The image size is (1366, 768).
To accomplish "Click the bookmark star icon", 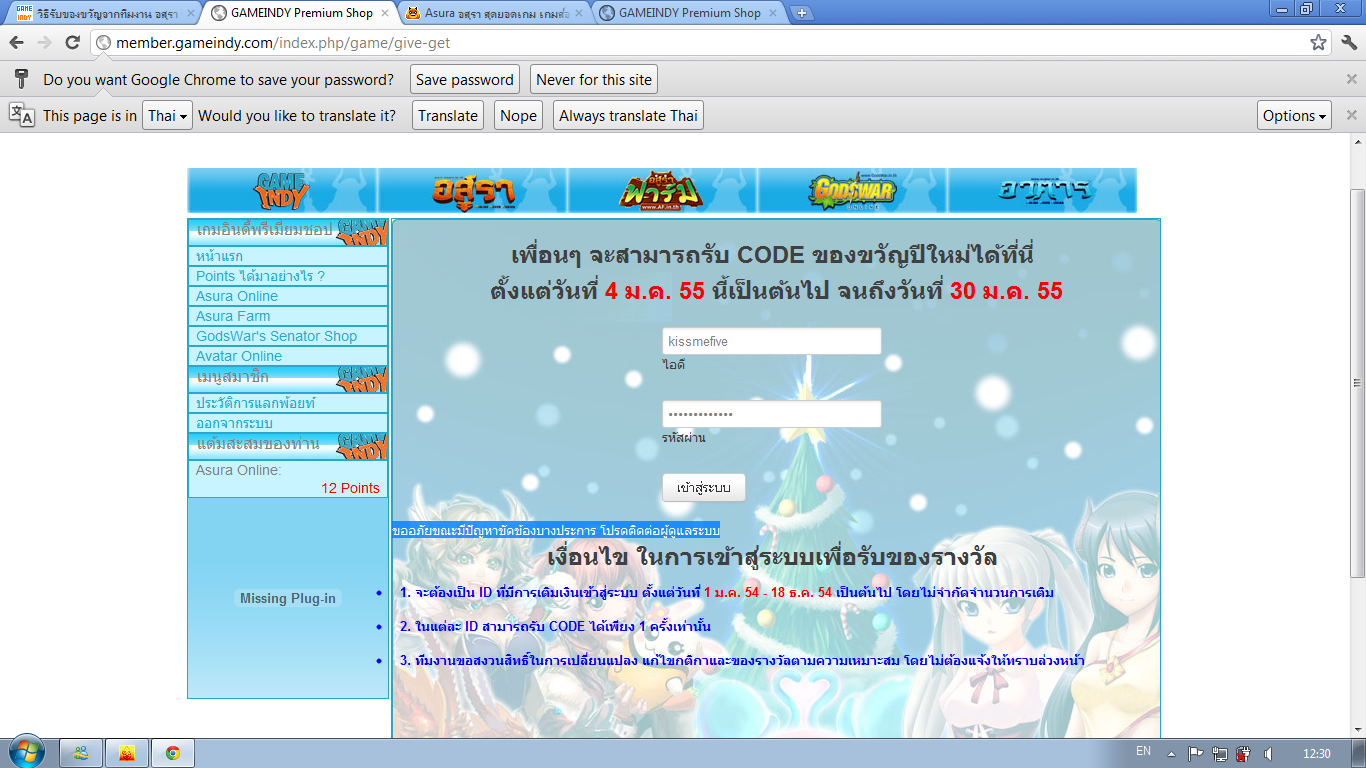I will (x=1318, y=42).
